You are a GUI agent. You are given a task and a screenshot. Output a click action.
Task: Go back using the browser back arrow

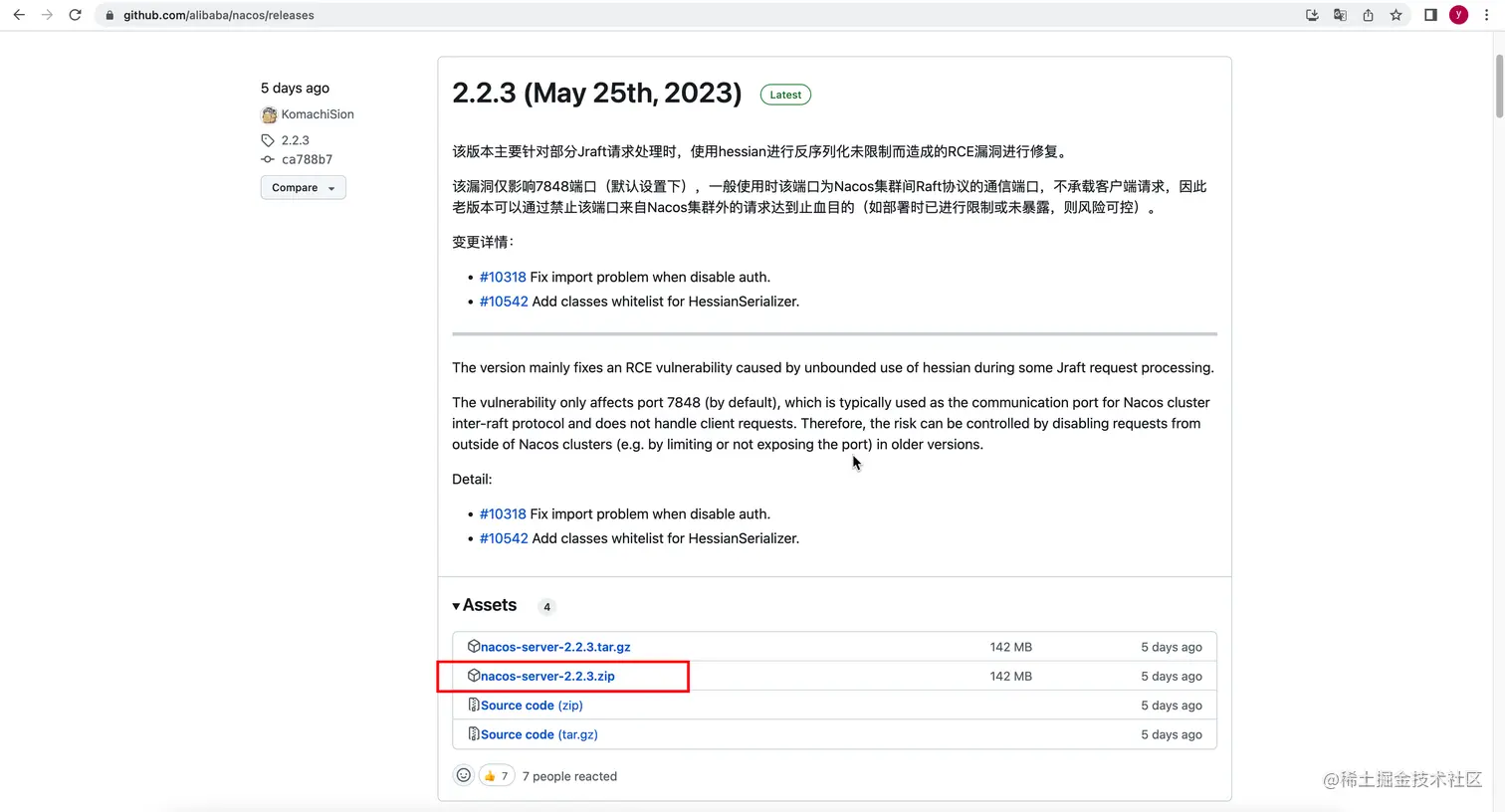pos(19,15)
